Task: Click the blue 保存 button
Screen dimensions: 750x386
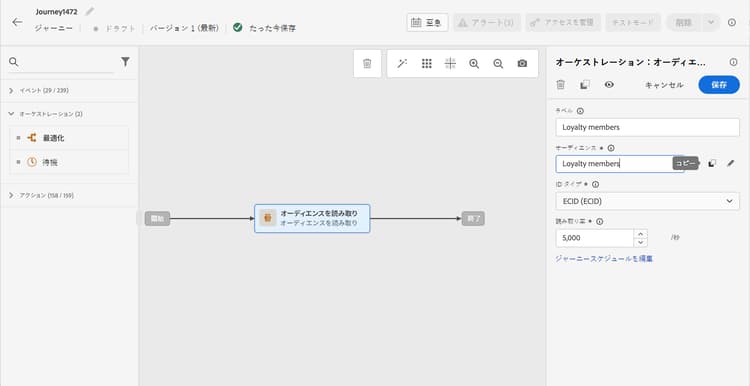Action: pyautogui.click(x=719, y=85)
